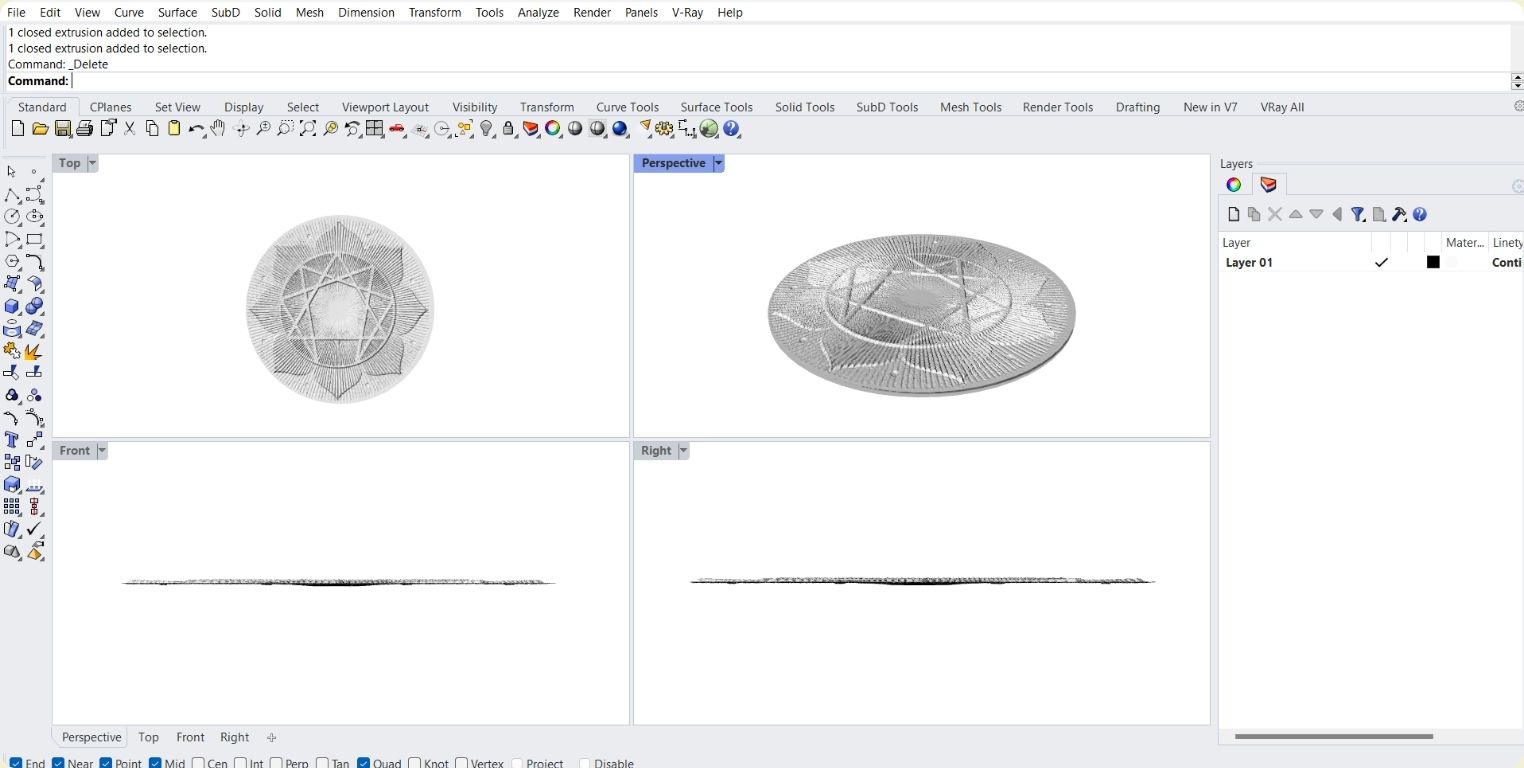This screenshot has width=1524, height=768.
Task: Click the Shaded viewport sphere icon
Action: (575, 129)
